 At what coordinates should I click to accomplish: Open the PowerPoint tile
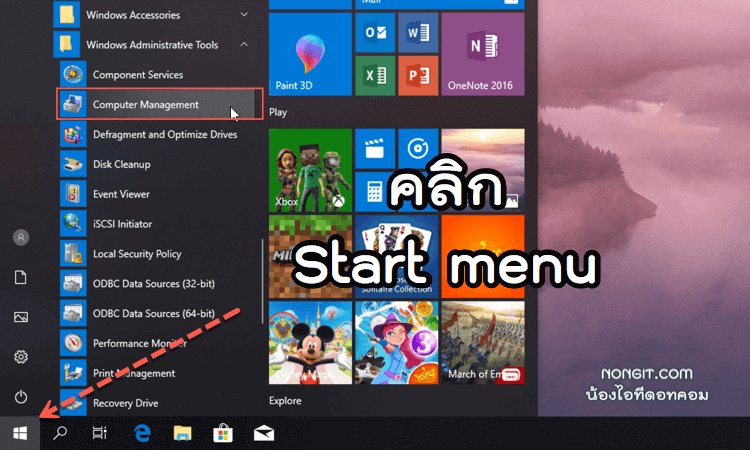(418, 76)
